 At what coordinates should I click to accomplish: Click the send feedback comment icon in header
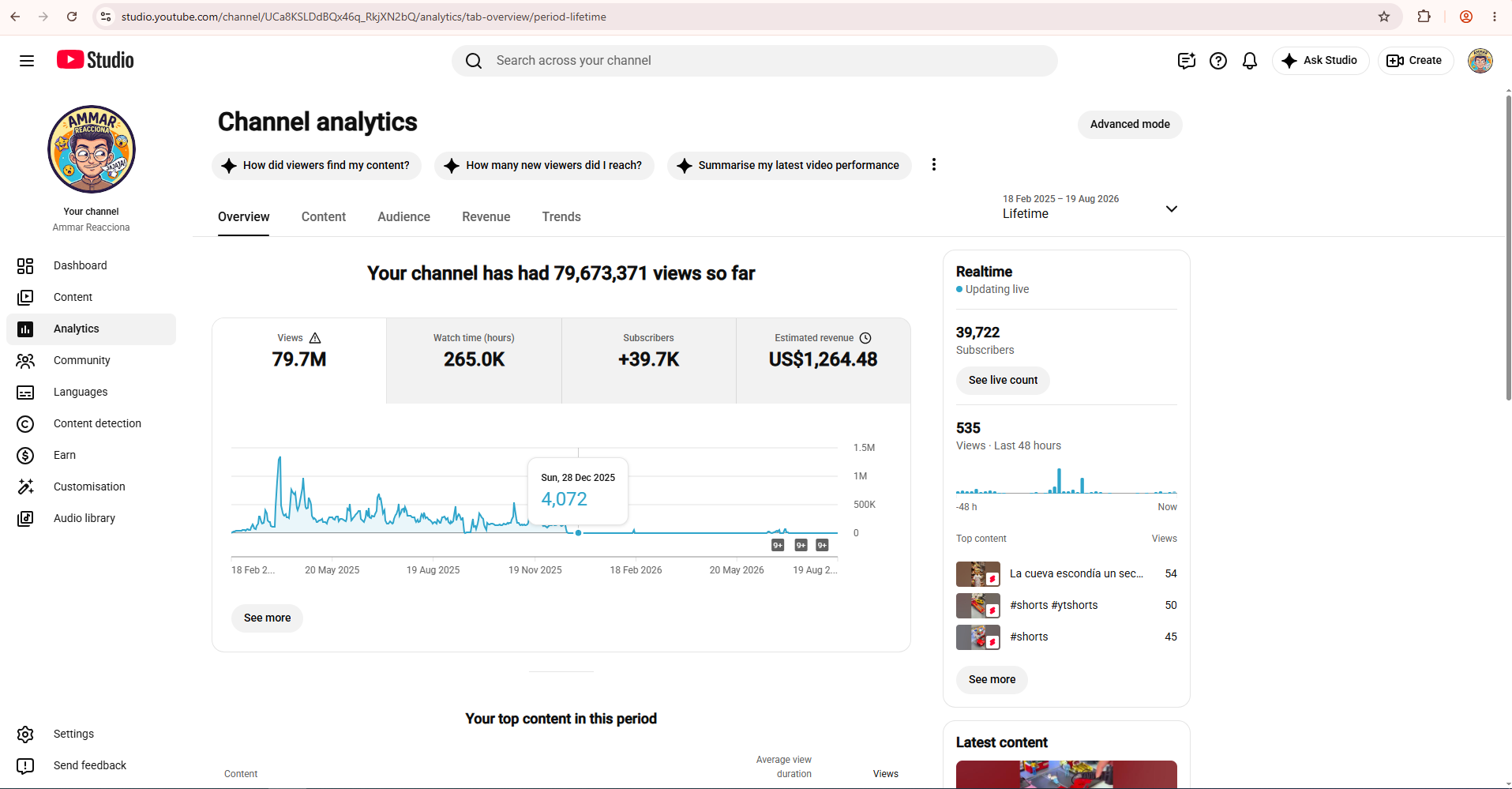click(x=1187, y=61)
